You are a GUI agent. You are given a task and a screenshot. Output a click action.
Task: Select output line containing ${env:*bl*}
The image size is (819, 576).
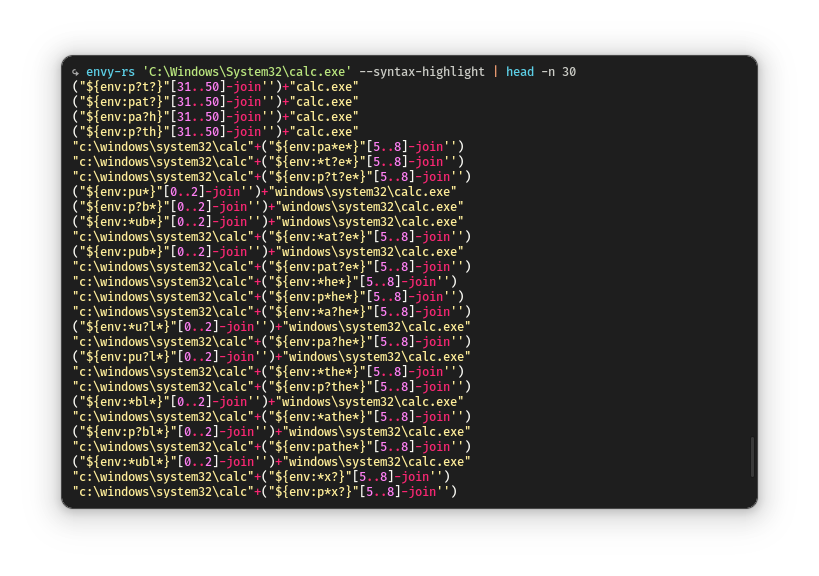268,402
